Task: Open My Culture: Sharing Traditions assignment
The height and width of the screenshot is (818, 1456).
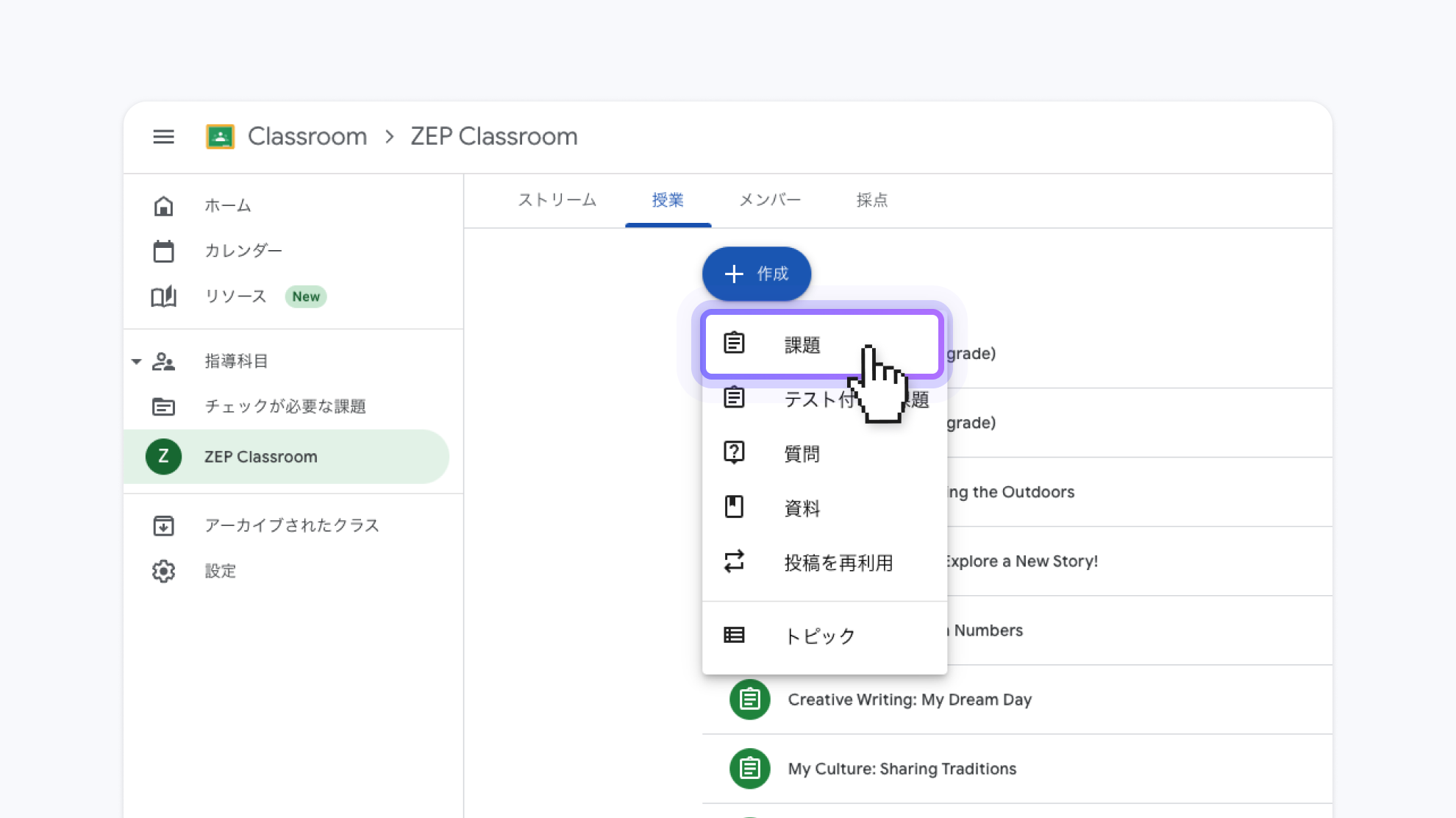Action: pos(902,769)
